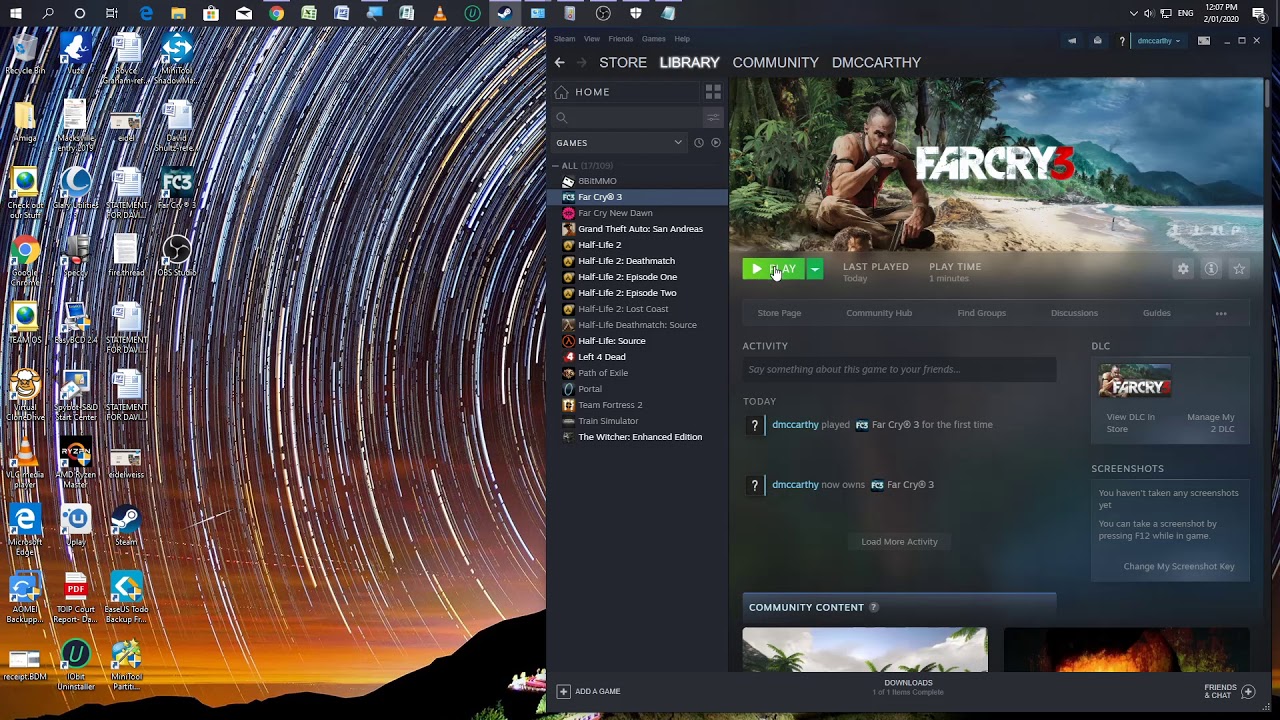Open the Steam menu in the menu bar

click(x=565, y=39)
